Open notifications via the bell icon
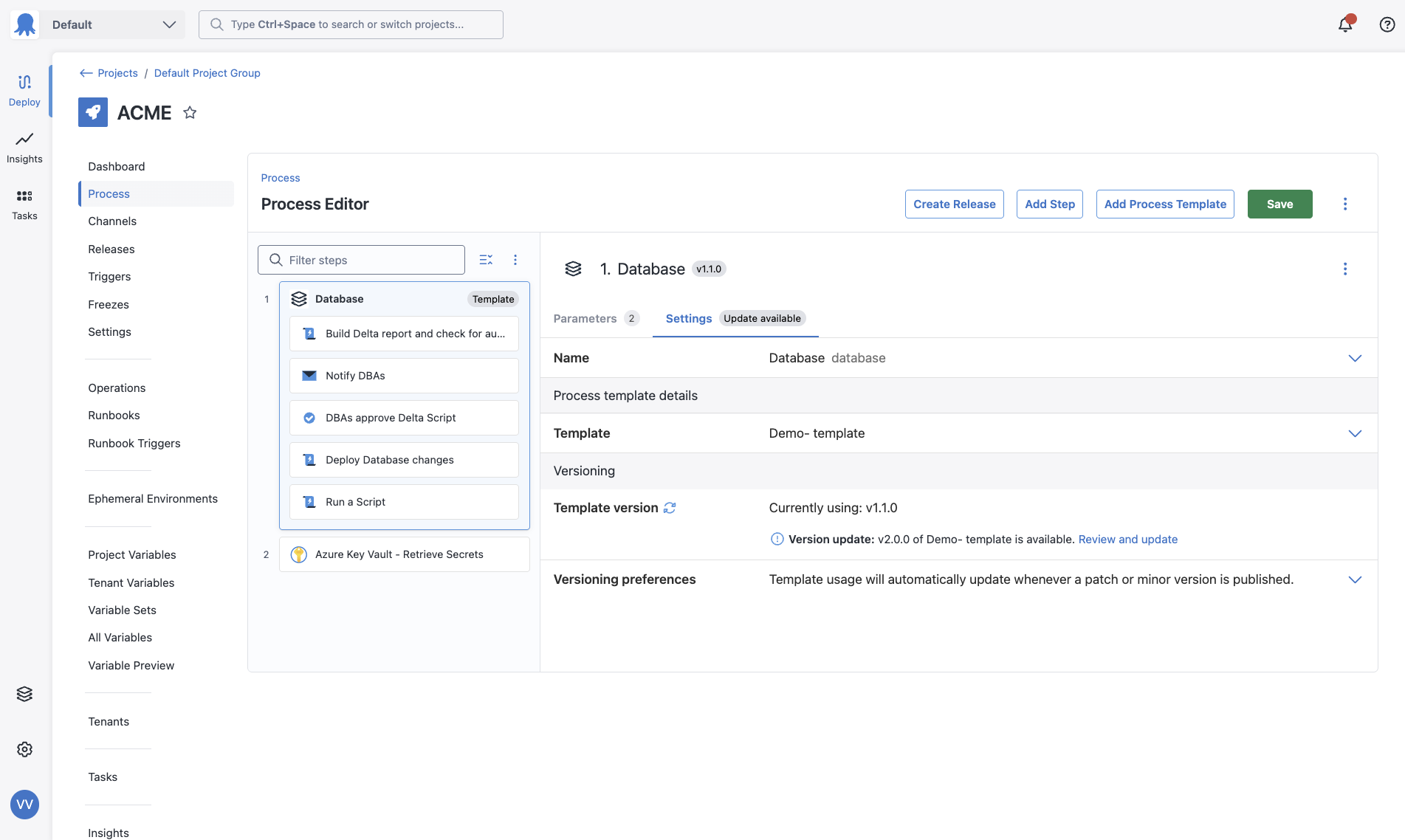The image size is (1405, 840). tap(1344, 24)
